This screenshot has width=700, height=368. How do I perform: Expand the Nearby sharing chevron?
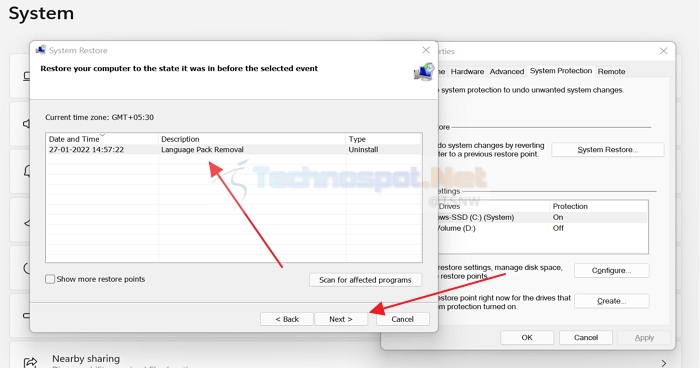click(x=664, y=363)
